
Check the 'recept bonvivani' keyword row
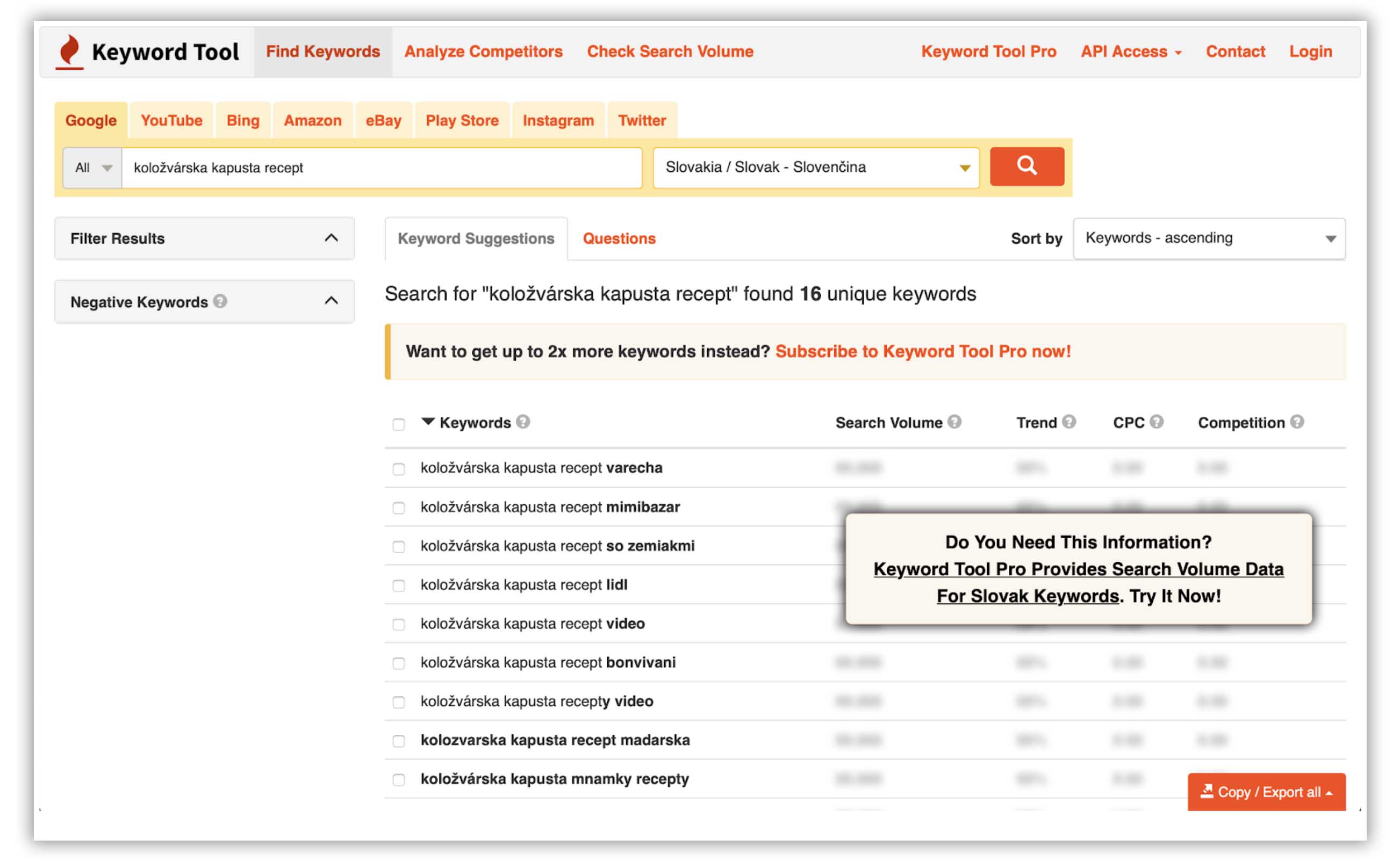click(399, 663)
